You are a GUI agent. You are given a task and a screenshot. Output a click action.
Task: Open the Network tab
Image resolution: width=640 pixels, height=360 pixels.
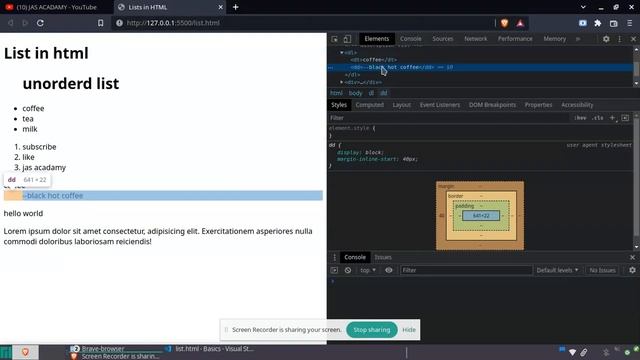click(x=476, y=39)
